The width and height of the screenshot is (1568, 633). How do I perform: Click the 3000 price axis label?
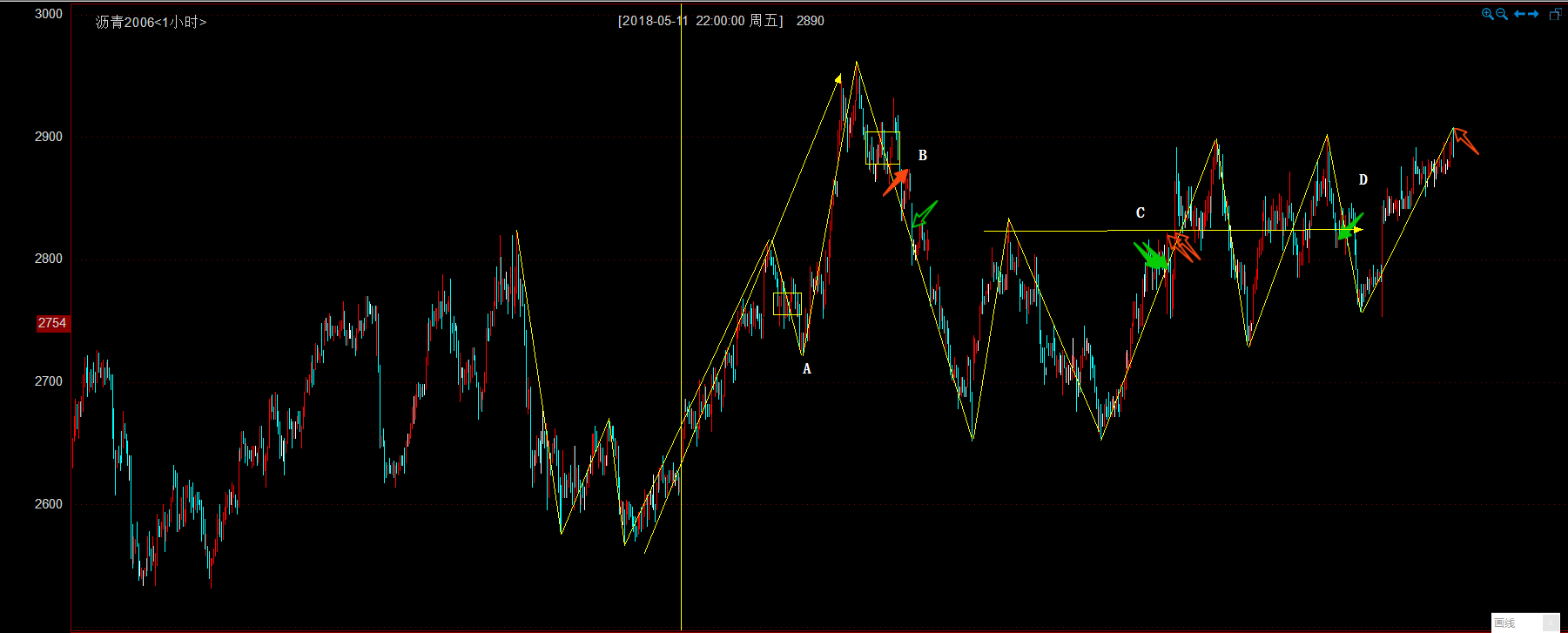click(49, 14)
